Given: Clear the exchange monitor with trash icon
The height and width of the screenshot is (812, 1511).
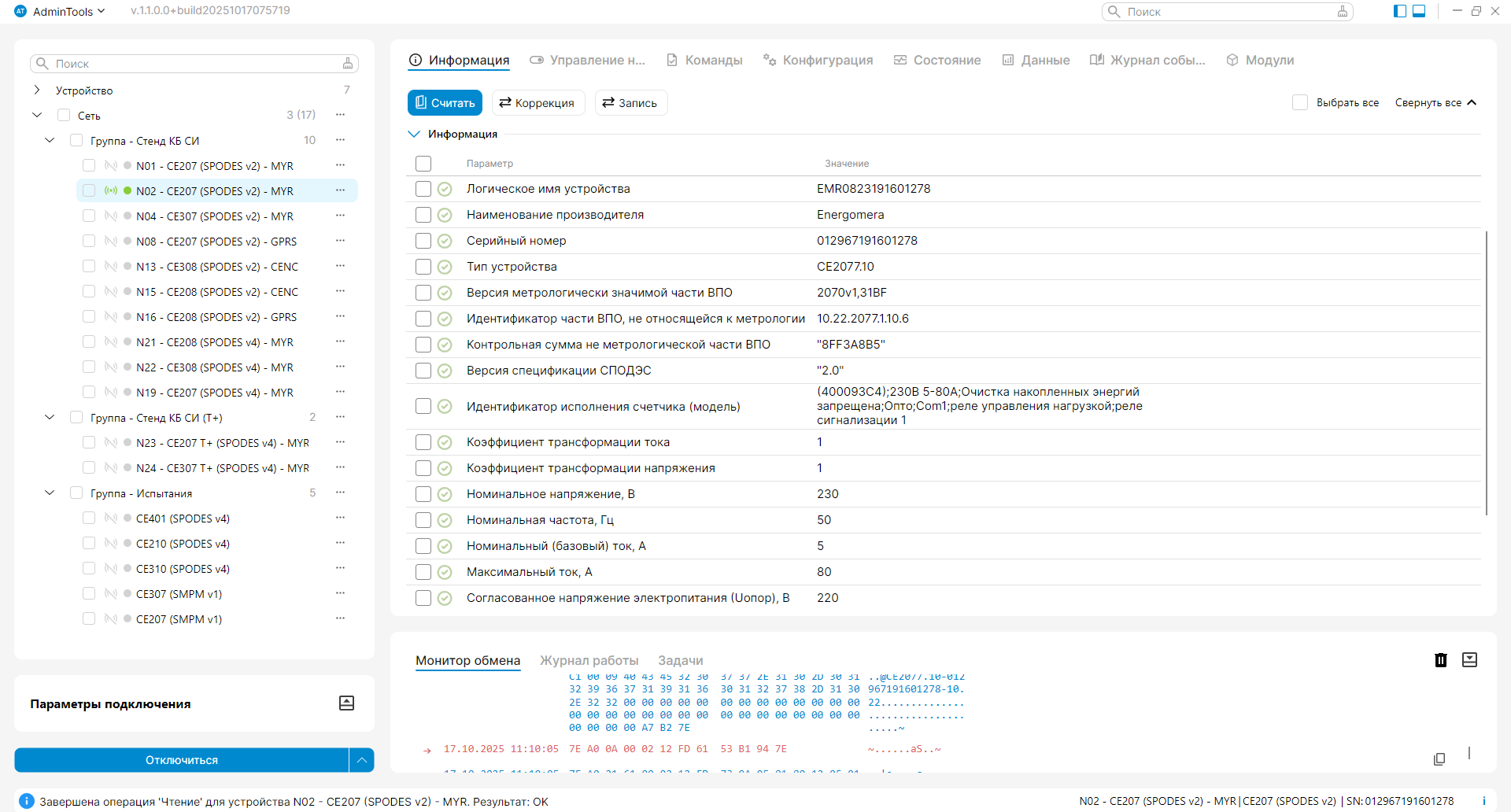Looking at the screenshot, I should click(1440, 660).
